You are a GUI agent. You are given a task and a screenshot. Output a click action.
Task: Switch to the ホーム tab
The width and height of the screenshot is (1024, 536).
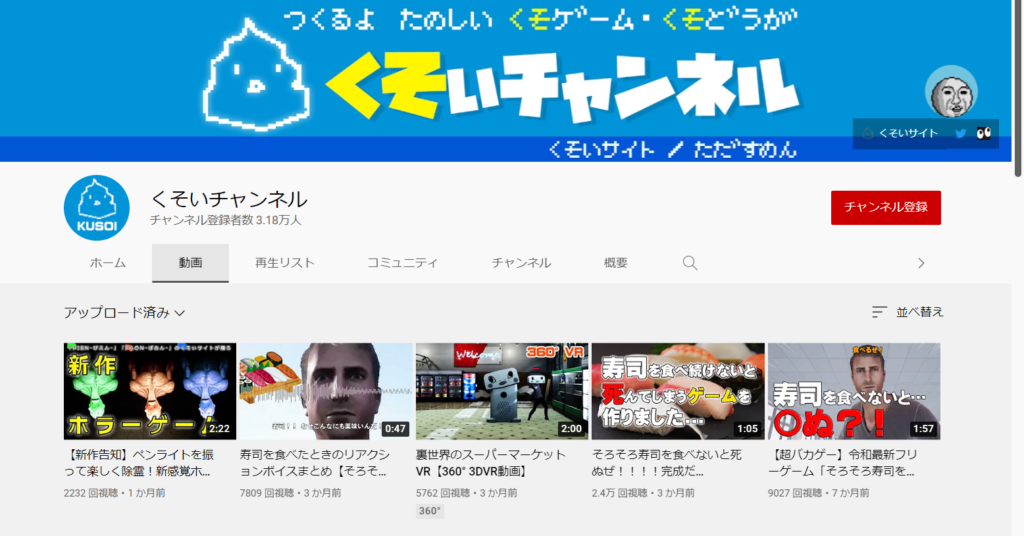coord(108,263)
